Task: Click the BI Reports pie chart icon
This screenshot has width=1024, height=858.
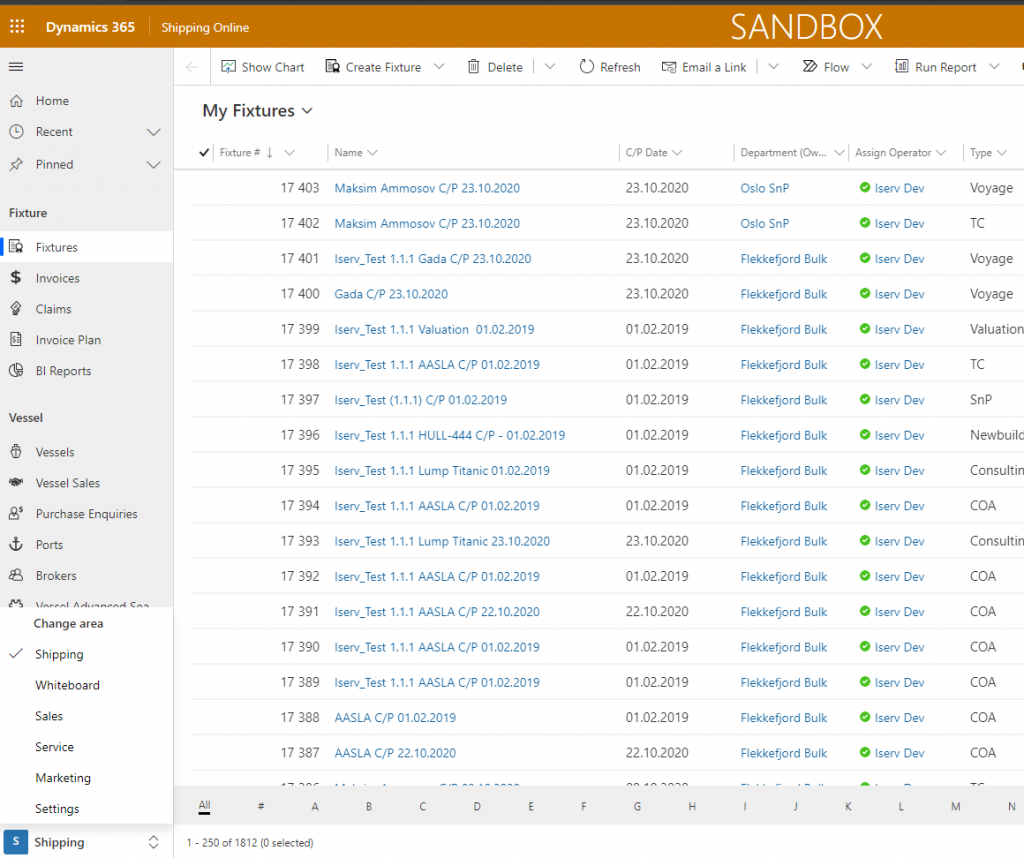Action: pyautogui.click(x=16, y=371)
